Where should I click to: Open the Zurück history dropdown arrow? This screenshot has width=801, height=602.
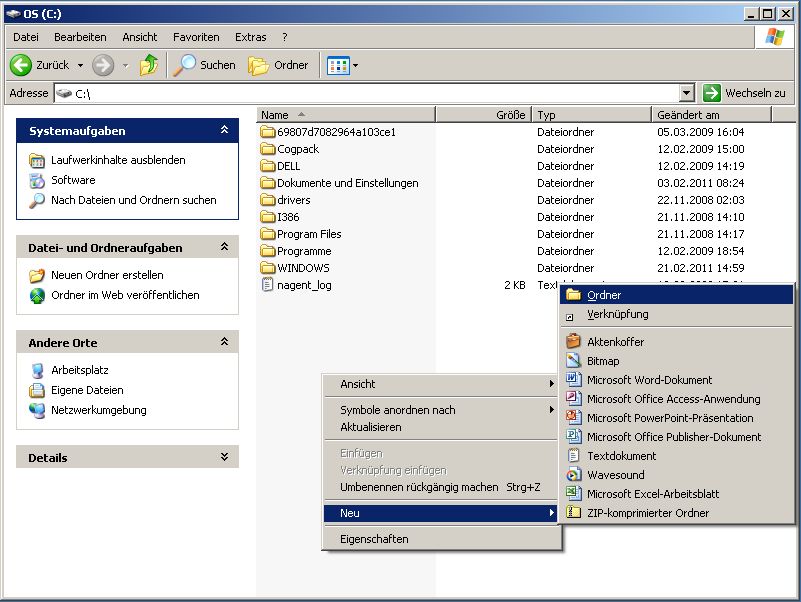80,65
